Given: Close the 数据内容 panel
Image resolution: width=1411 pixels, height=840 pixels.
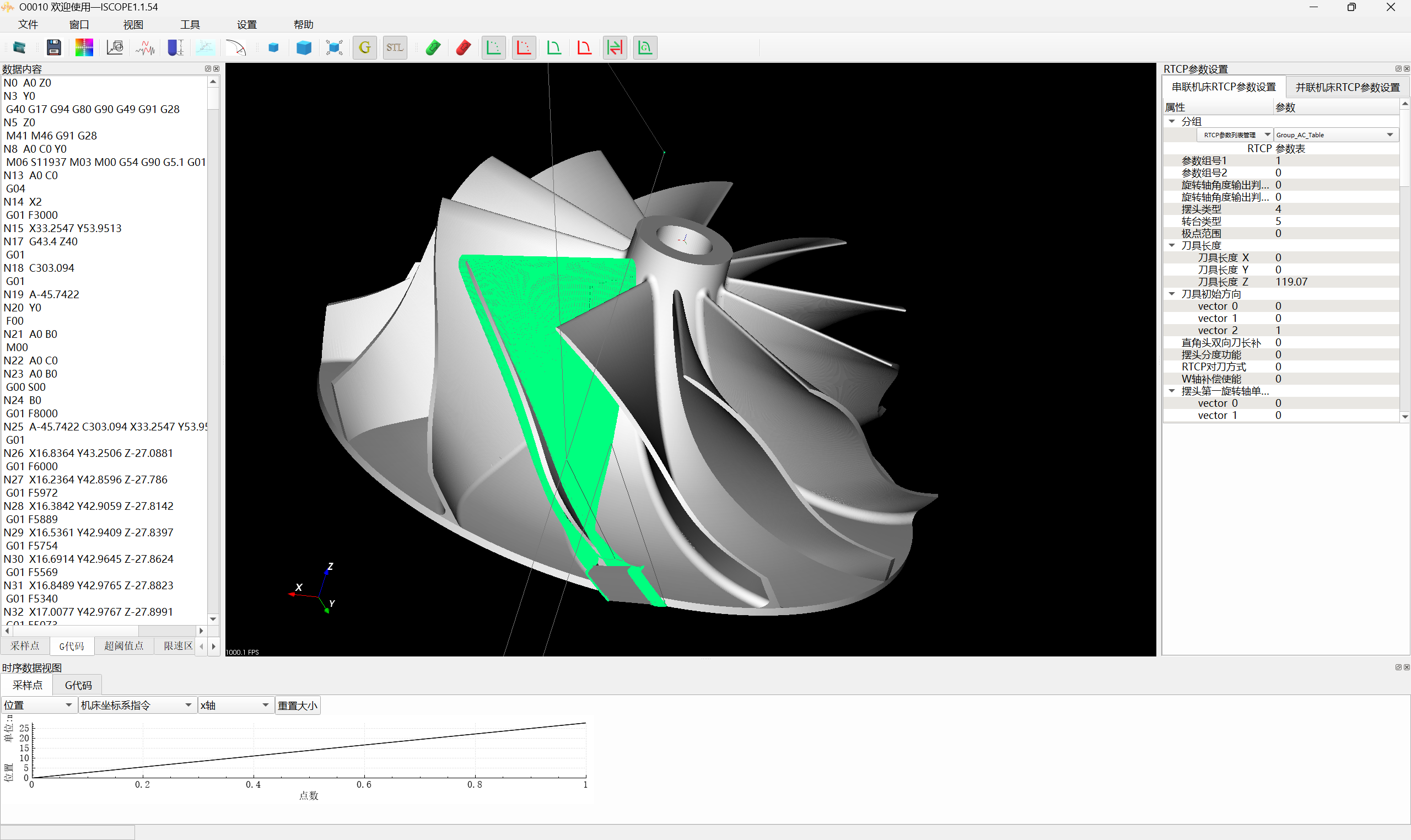Looking at the screenshot, I should tap(217, 69).
